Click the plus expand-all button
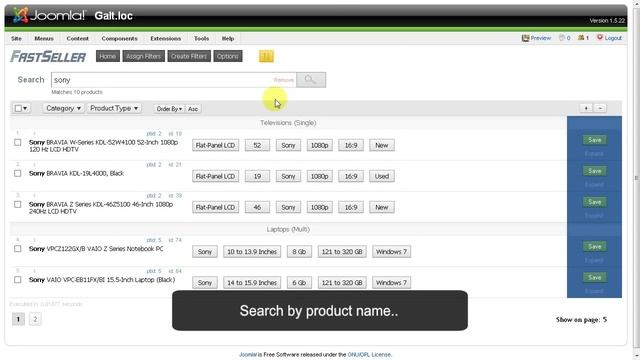 [x=586, y=108]
